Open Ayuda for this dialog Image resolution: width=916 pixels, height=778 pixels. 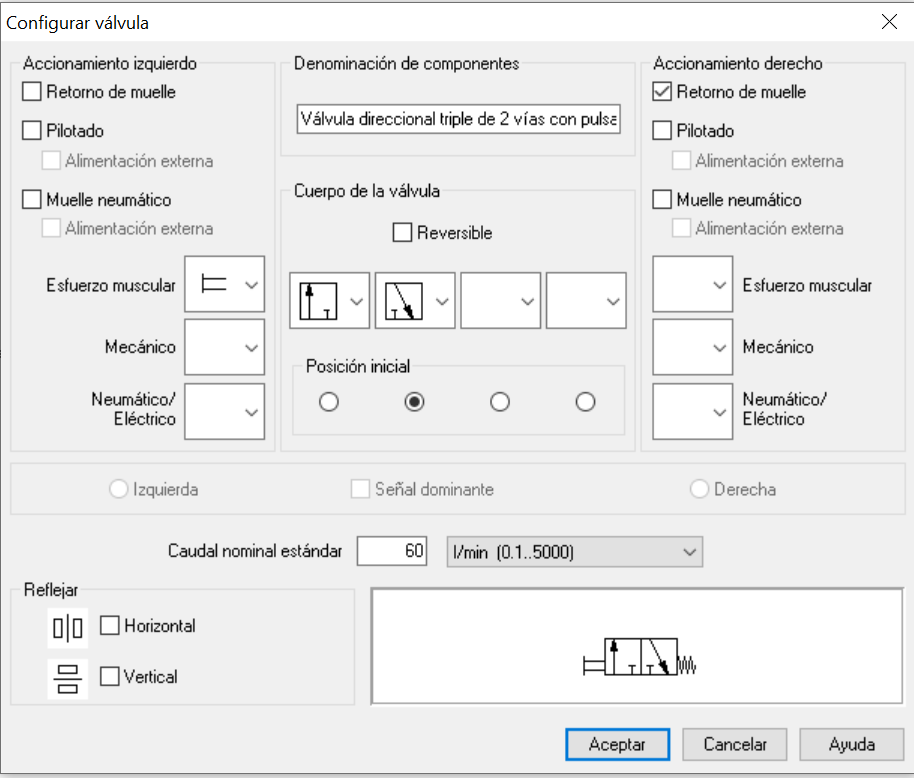pos(851,744)
